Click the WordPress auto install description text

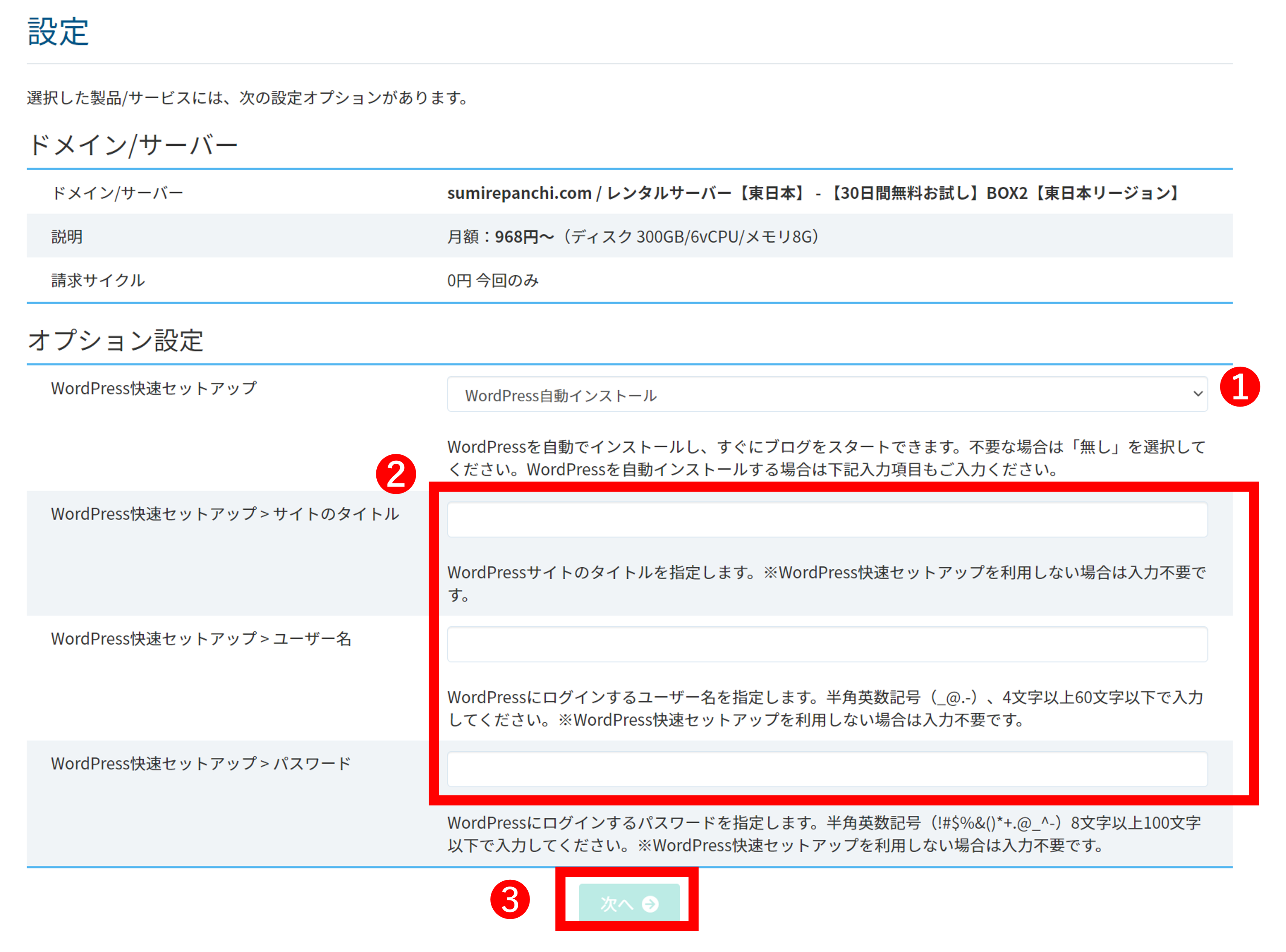click(826, 458)
